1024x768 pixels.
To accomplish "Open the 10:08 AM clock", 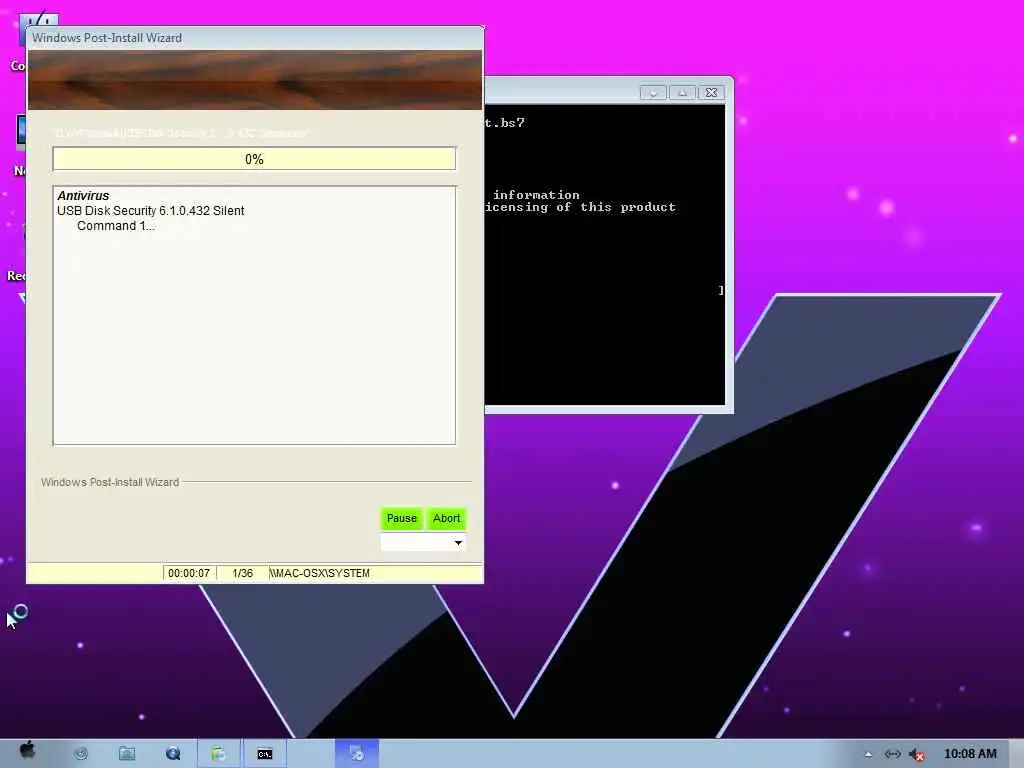I will 970,754.
